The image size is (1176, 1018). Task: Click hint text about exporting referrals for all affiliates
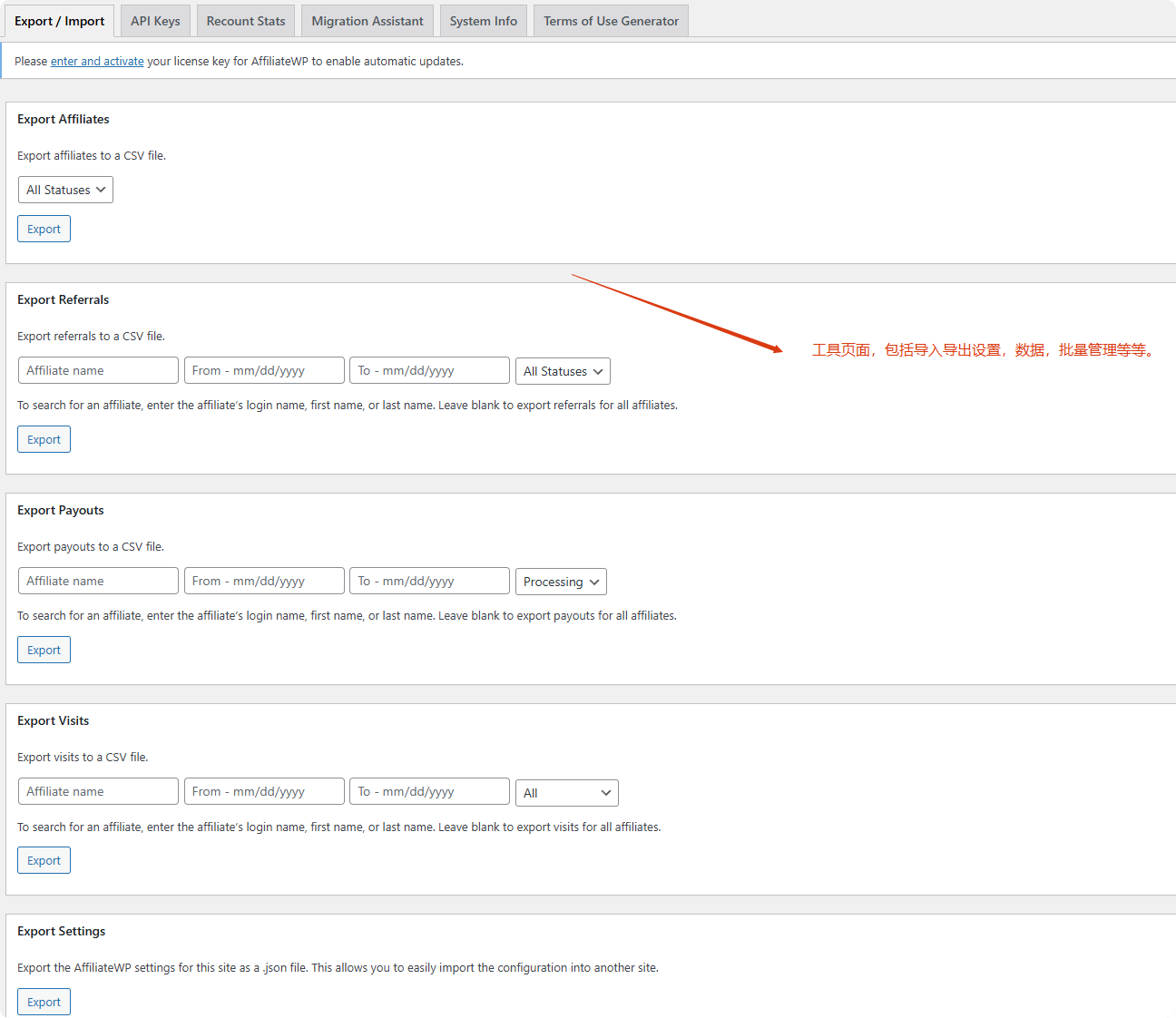point(348,405)
